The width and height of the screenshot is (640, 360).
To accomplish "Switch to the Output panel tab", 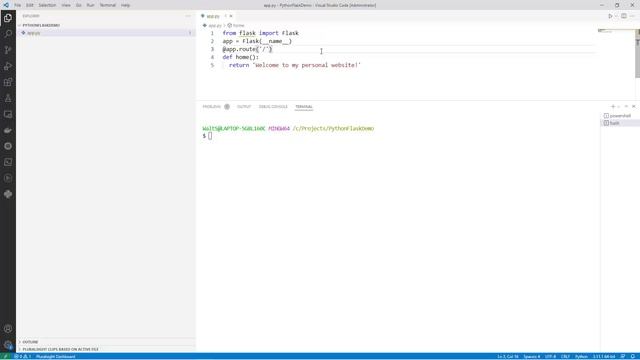I will pos(244,107).
